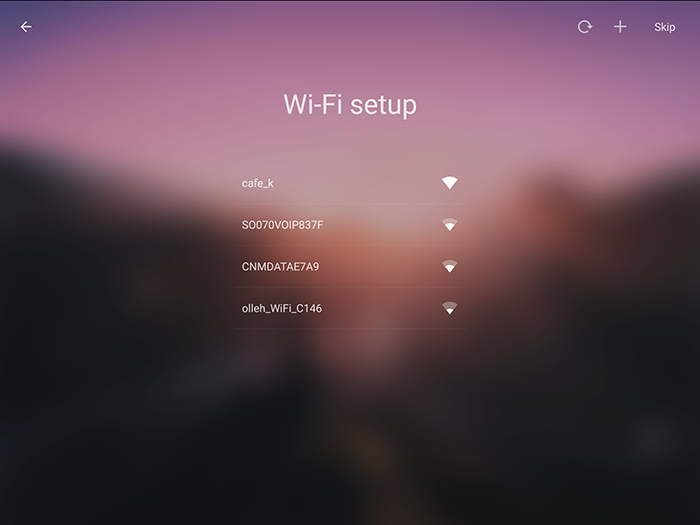Refresh the Wi-Fi network list
The image size is (700, 525).
(x=585, y=27)
